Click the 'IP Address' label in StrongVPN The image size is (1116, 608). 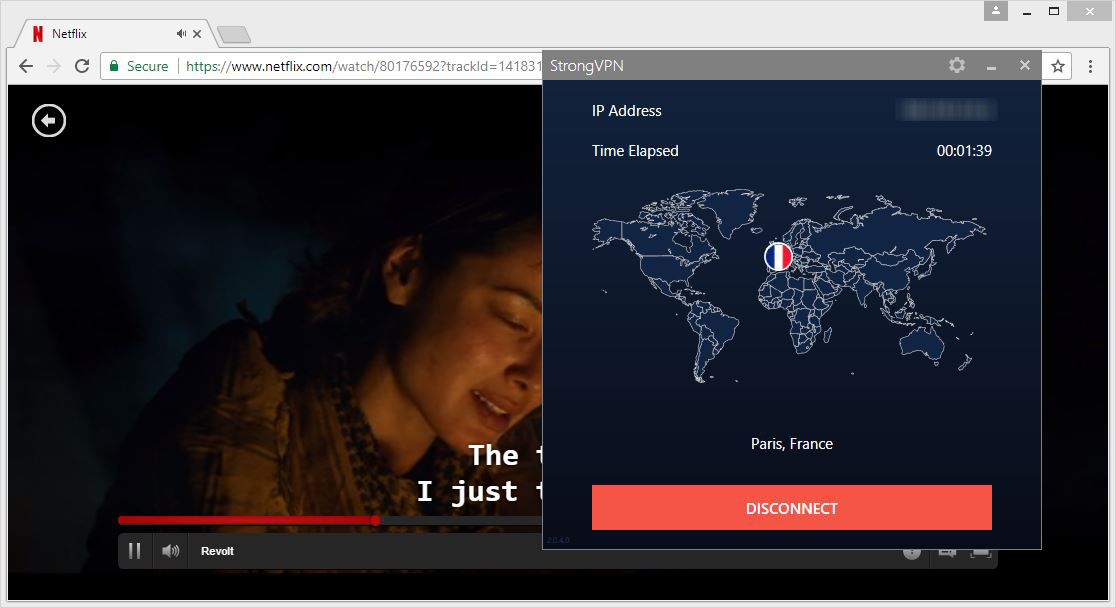point(626,110)
